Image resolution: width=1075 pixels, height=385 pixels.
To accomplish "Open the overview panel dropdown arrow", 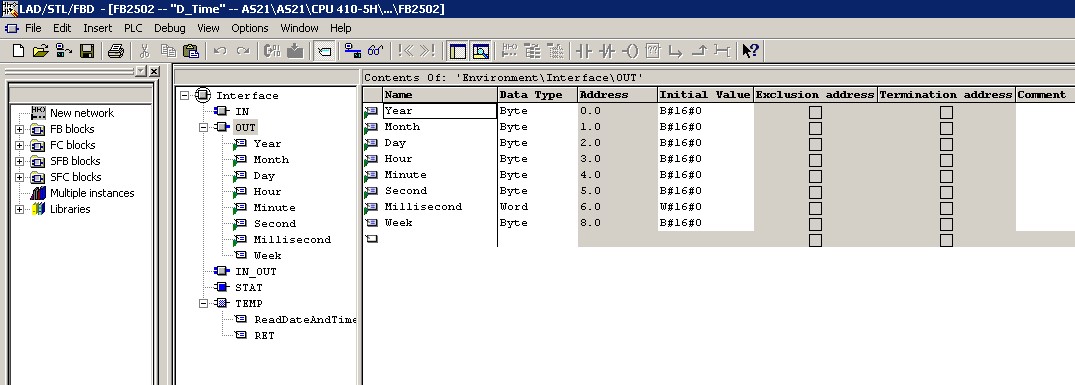I will (141, 71).
